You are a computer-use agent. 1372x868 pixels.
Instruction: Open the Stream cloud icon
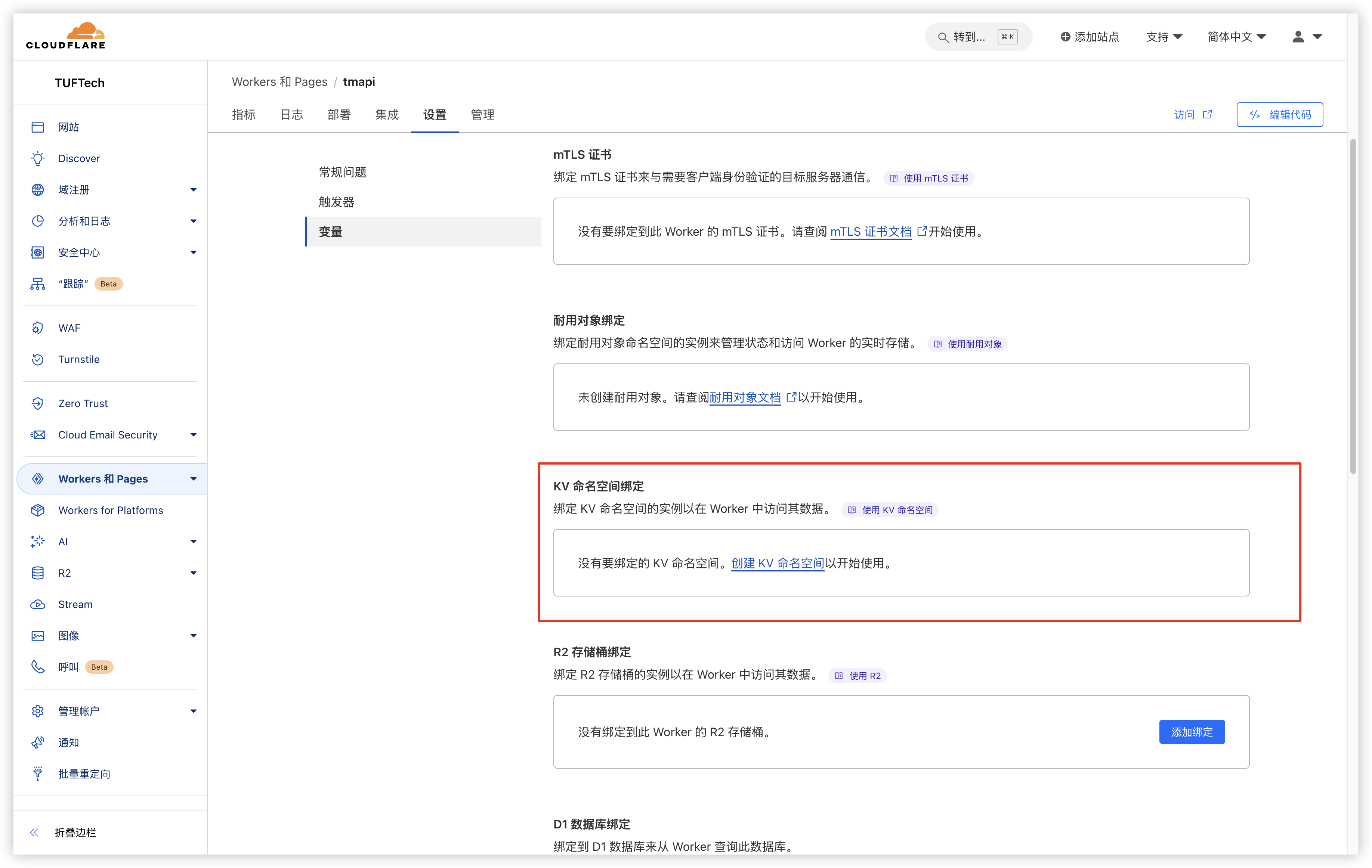(38, 604)
